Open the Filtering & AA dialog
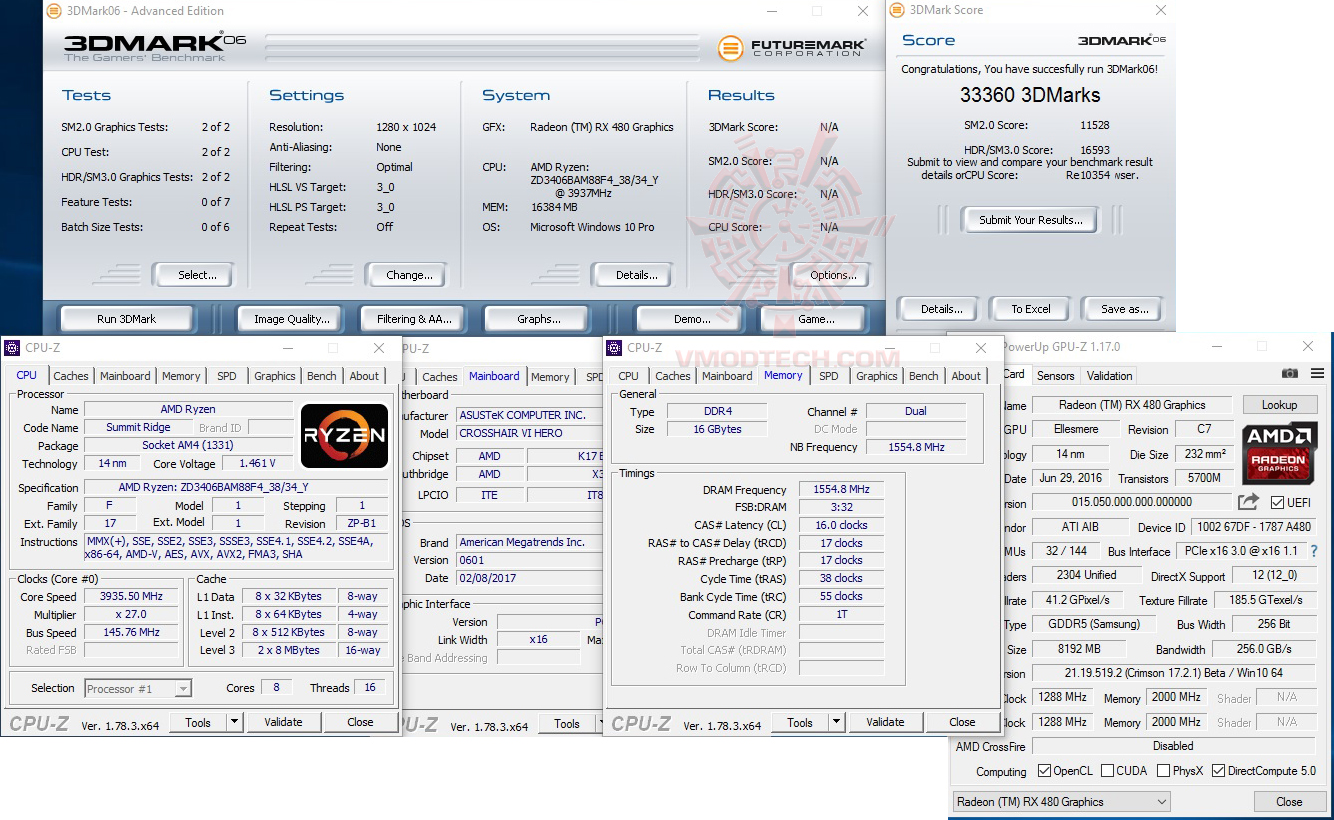 pyautogui.click(x=415, y=319)
